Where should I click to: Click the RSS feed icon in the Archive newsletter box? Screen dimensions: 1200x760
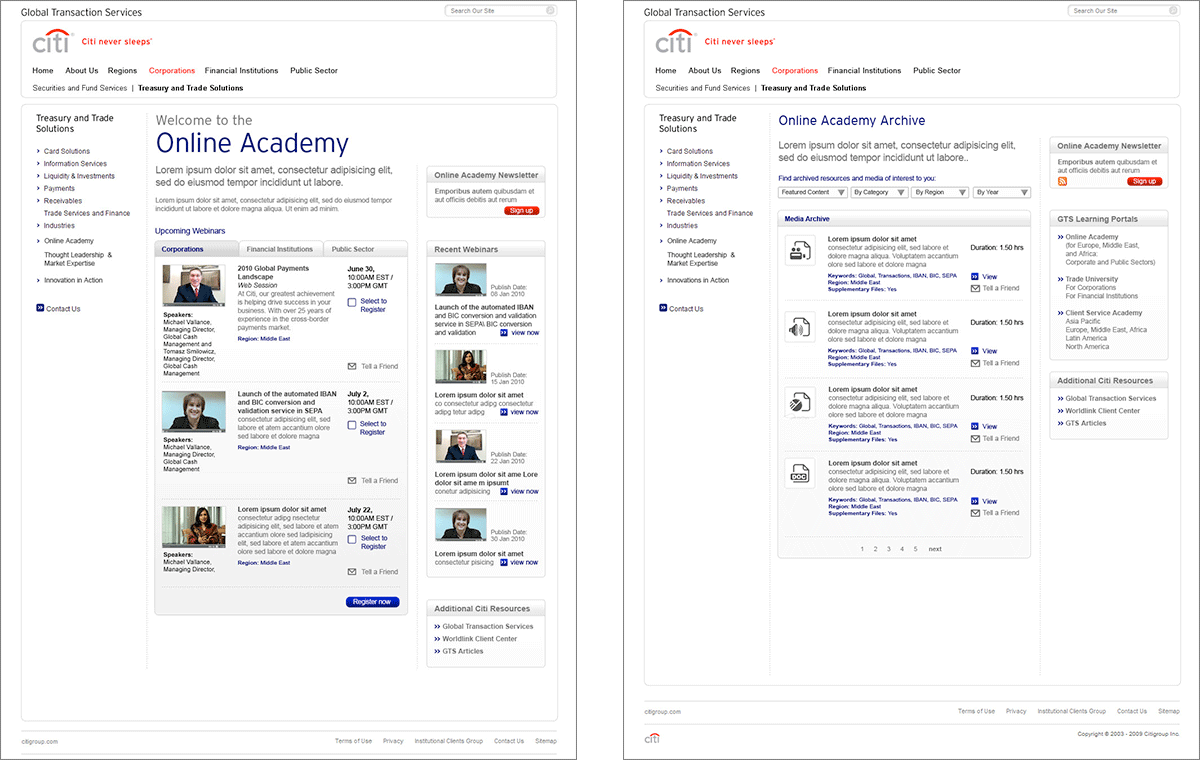pos(1063,181)
